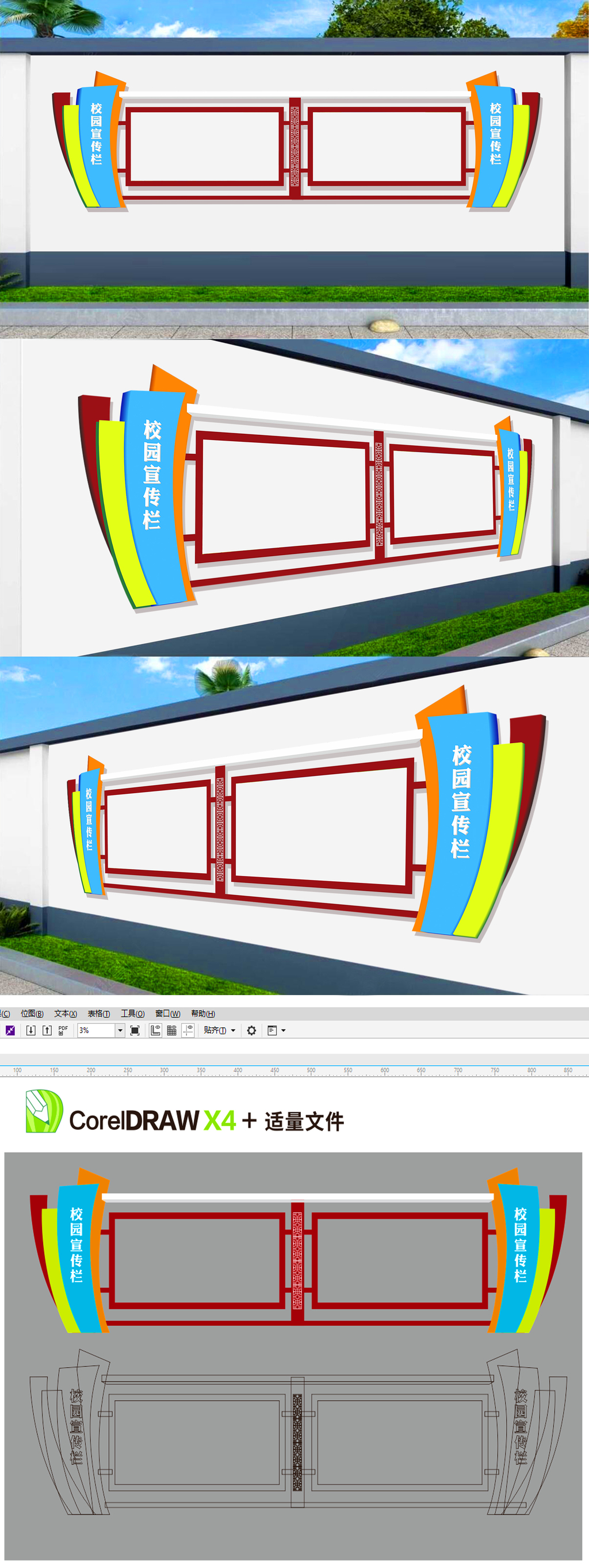Open the 位图(B) menu
The width and height of the screenshot is (589, 1568).
32,1014
